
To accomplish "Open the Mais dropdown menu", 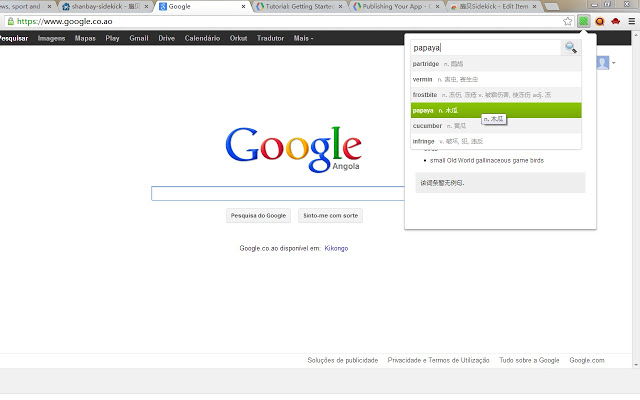I will click(303, 38).
